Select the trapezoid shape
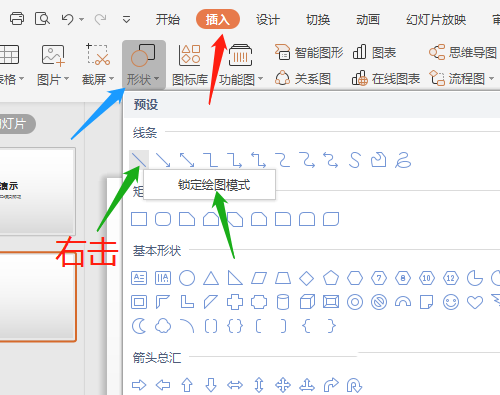 [x=283, y=278]
